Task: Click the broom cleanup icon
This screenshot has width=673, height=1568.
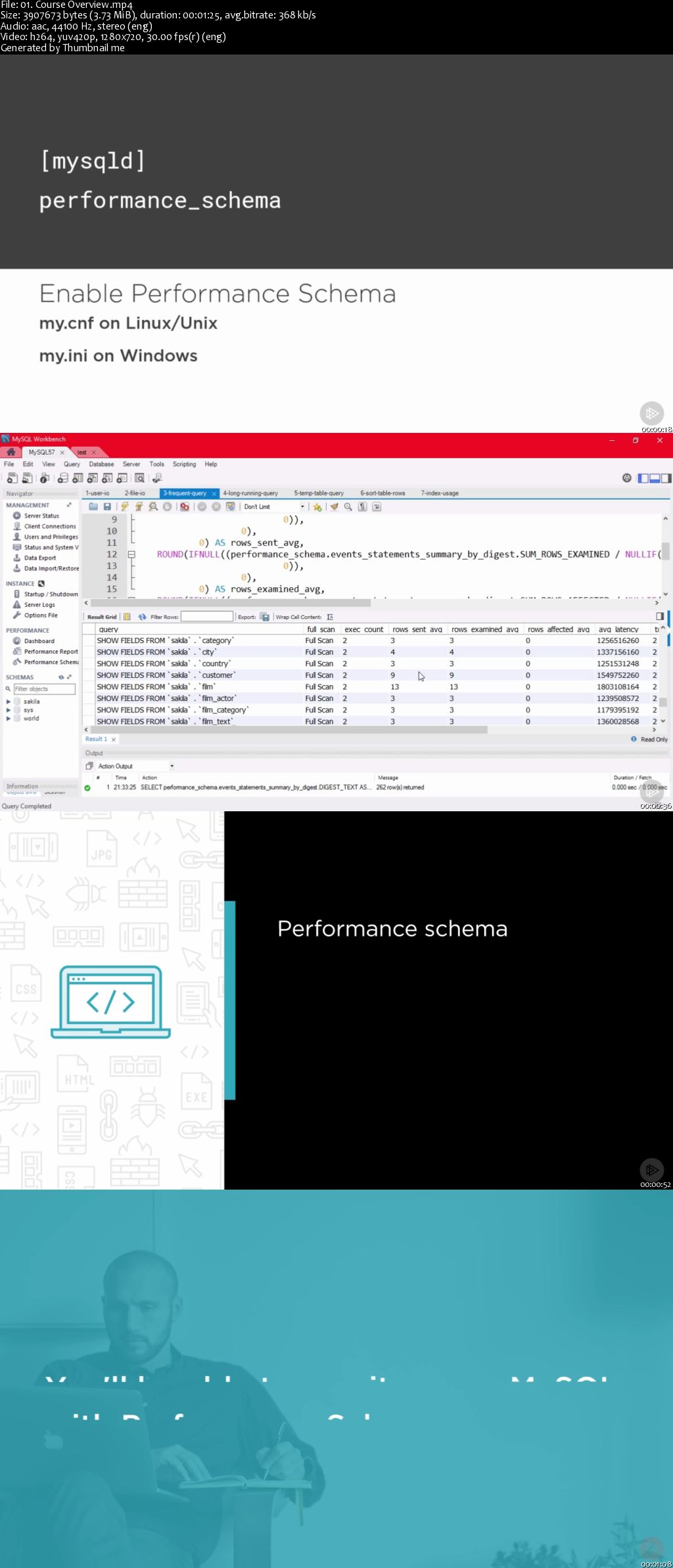Action: [334, 506]
